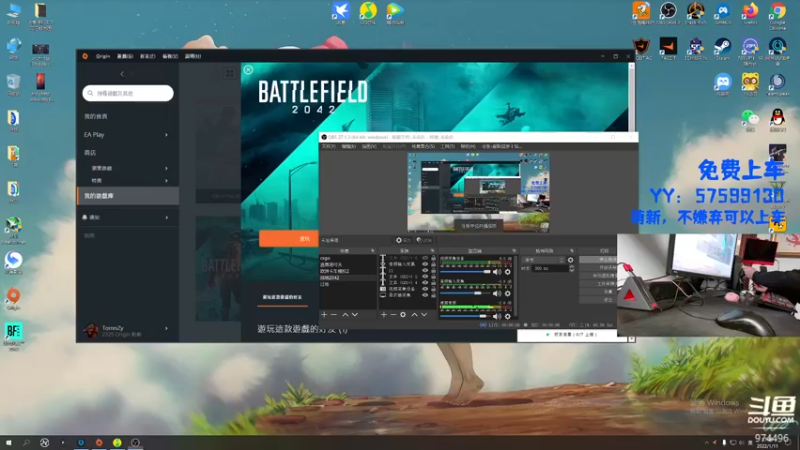Open the first menu in OBS menu bar
This screenshot has width=800, height=450.
coord(329,146)
